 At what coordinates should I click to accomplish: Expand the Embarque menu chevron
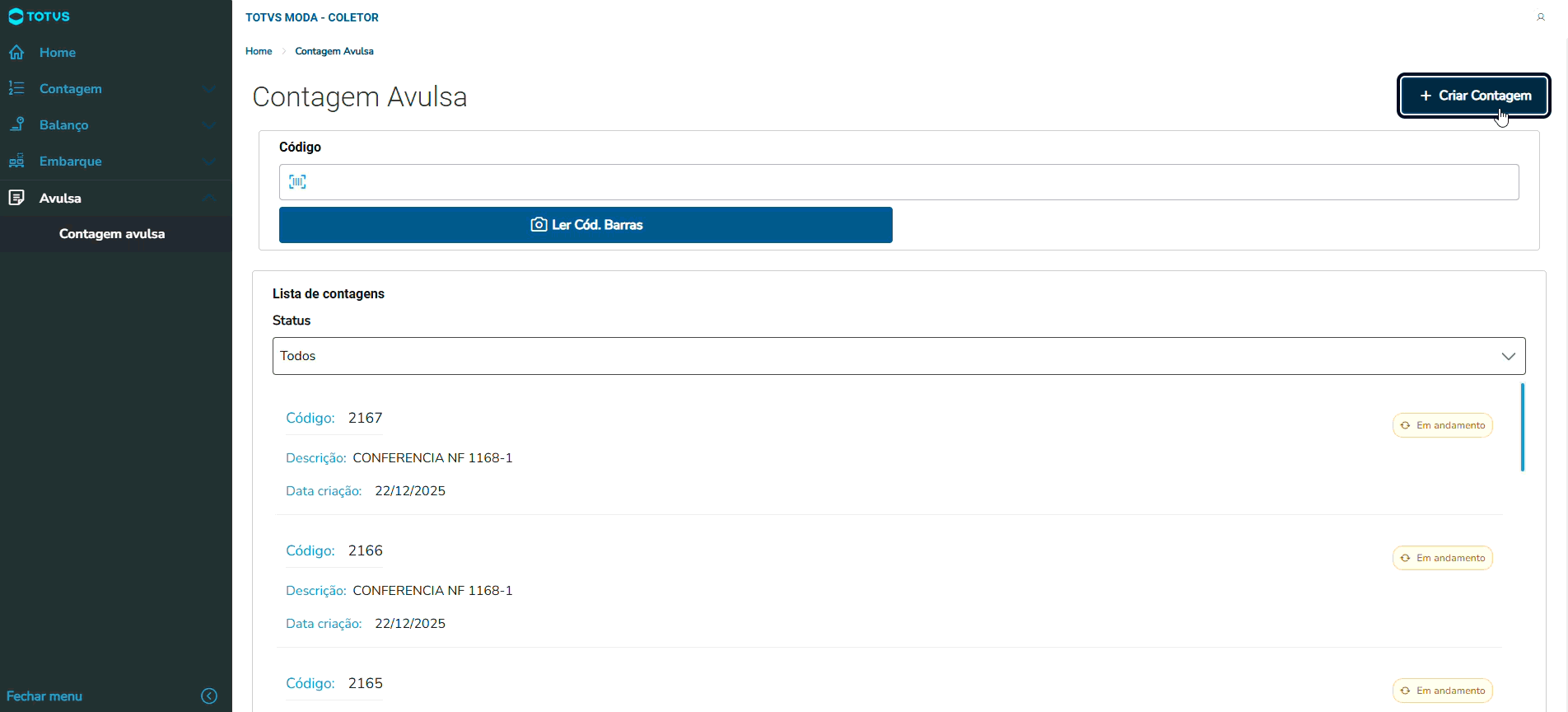pos(209,162)
